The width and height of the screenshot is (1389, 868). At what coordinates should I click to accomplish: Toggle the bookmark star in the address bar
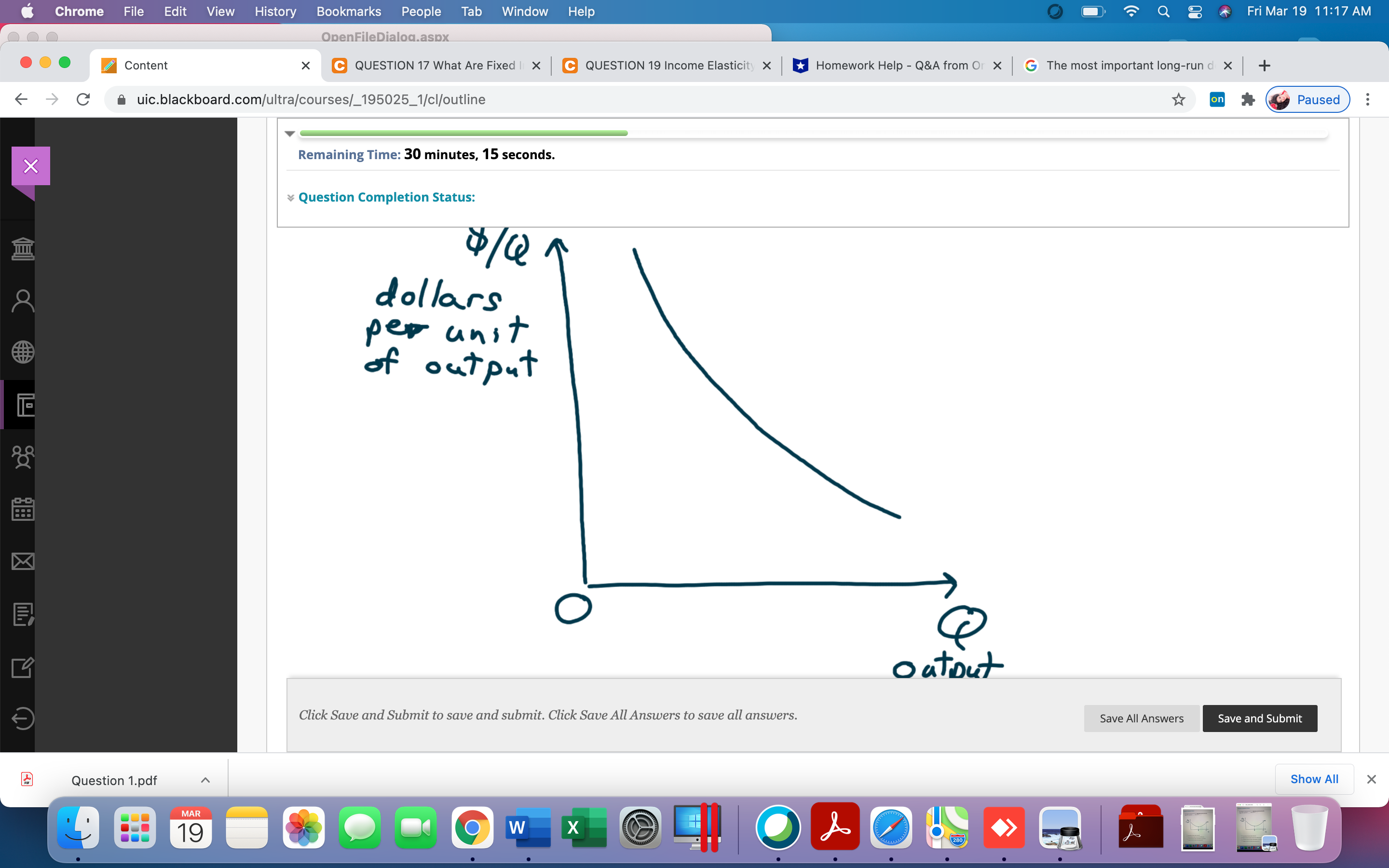[1179, 99]
